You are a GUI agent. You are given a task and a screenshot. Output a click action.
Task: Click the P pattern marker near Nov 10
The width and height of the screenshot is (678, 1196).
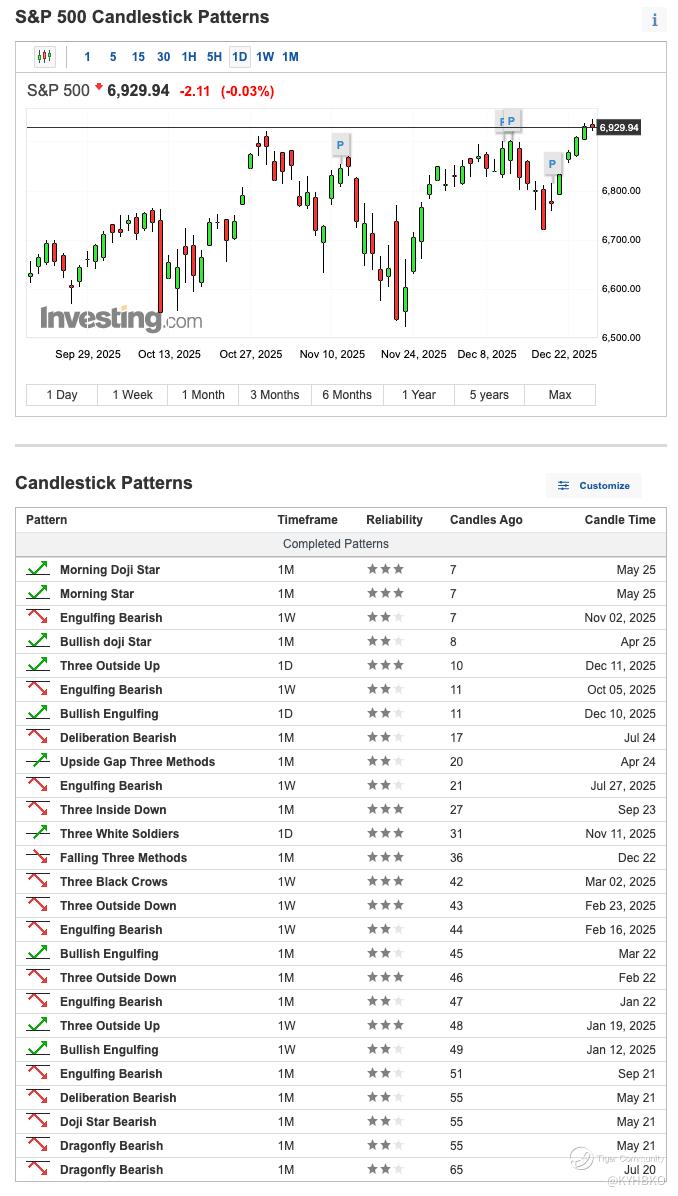point(340,145)
